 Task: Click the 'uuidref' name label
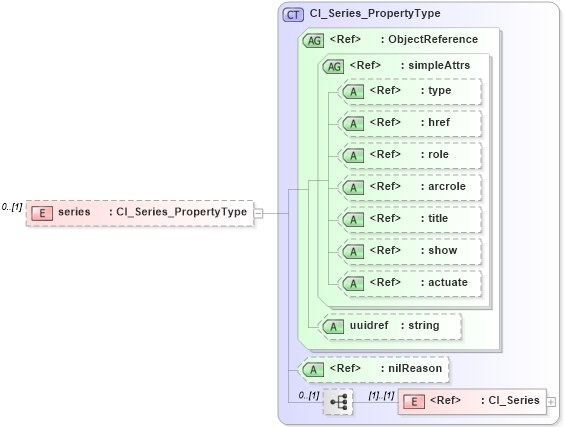coord(369,325)
